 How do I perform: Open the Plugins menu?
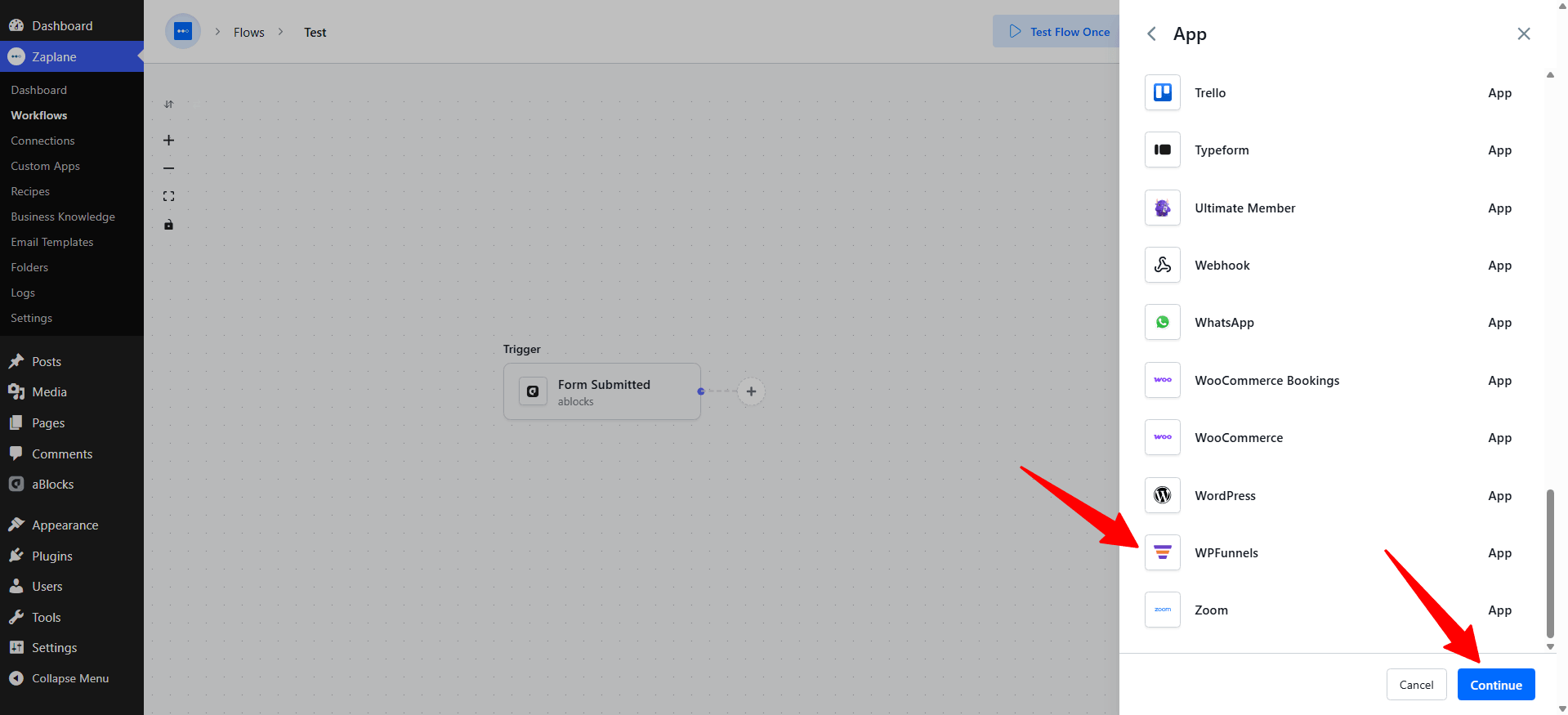pos(72,556)
